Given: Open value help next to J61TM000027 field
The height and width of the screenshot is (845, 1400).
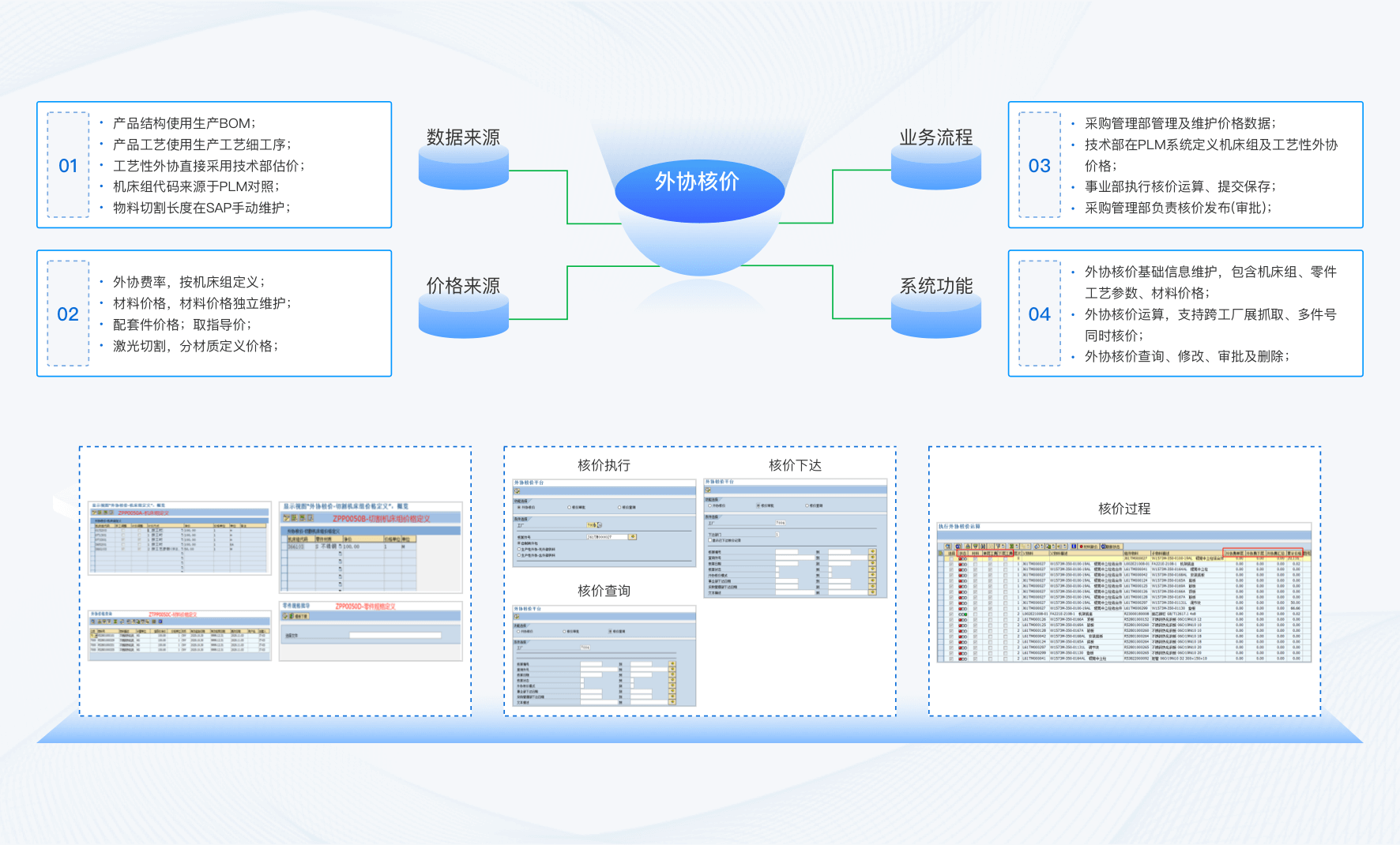Looking at the screenshot, I should [632, 537].
